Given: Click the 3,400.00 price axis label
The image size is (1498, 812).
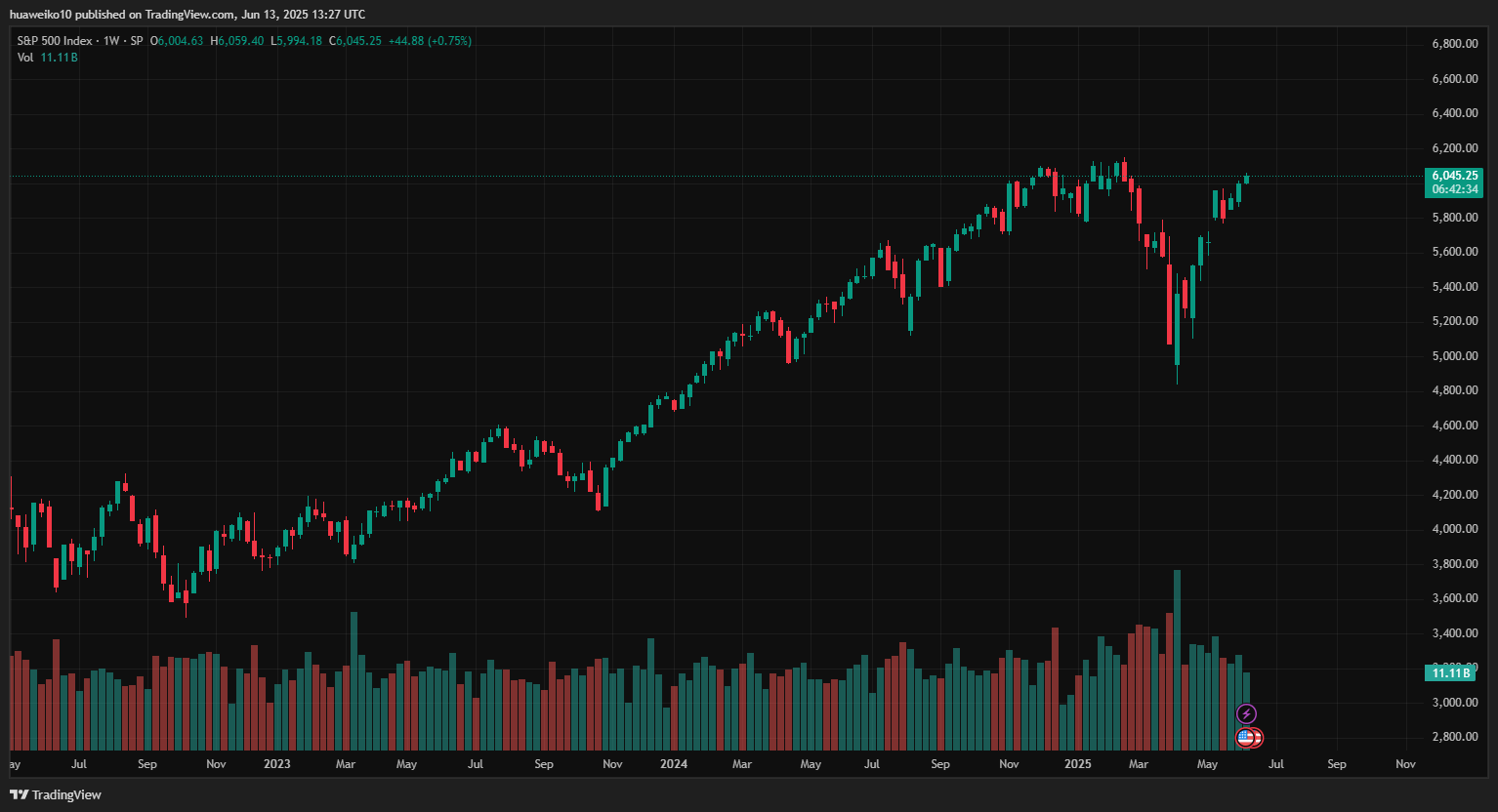Looking at the screenshot, I should click(x=1454, y=633).
